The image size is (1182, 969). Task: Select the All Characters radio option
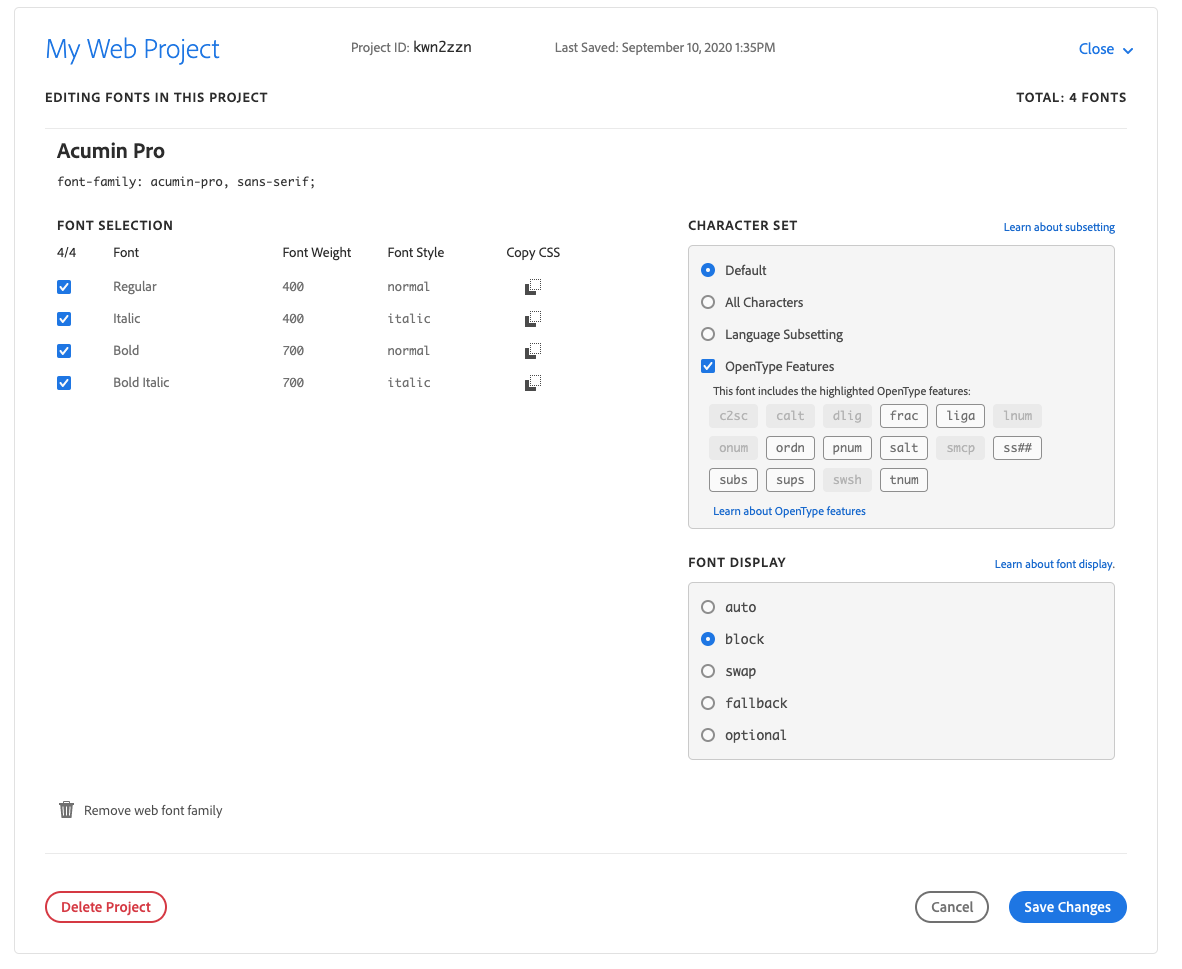708,303
